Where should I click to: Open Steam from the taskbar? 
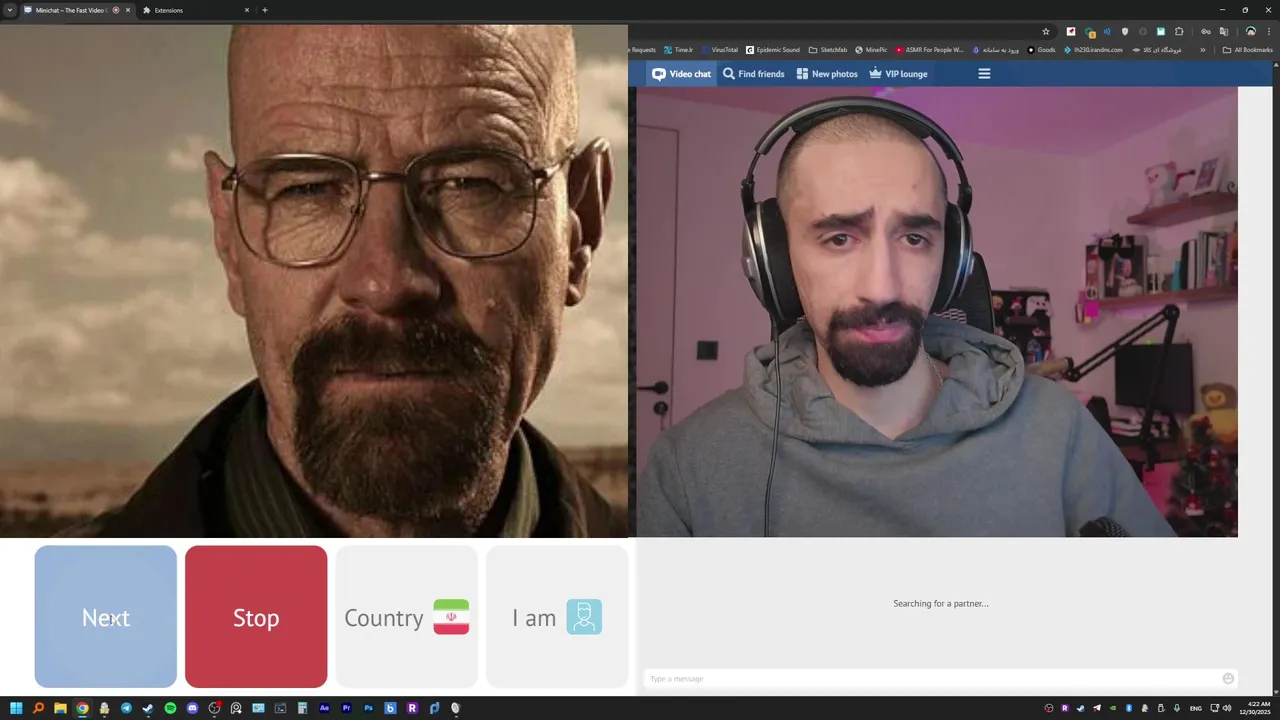point(148,708)
